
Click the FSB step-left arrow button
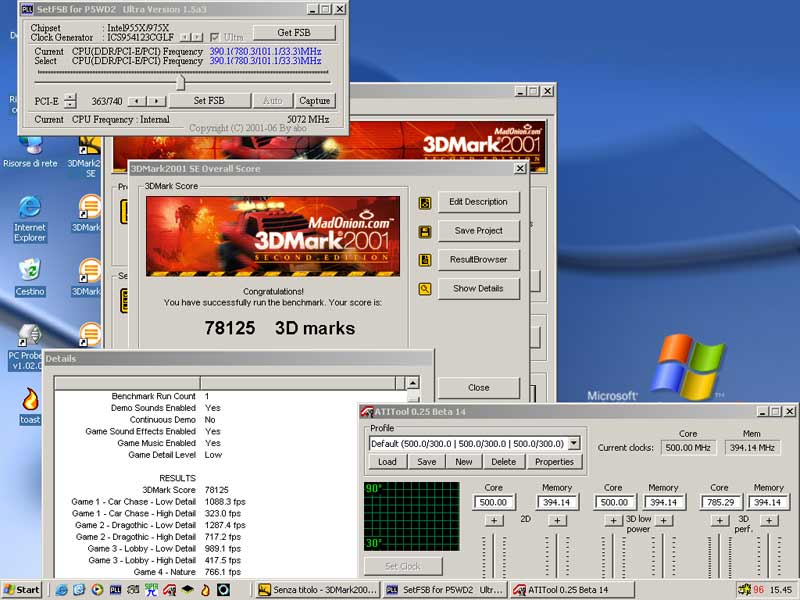(x=137, y=101)
